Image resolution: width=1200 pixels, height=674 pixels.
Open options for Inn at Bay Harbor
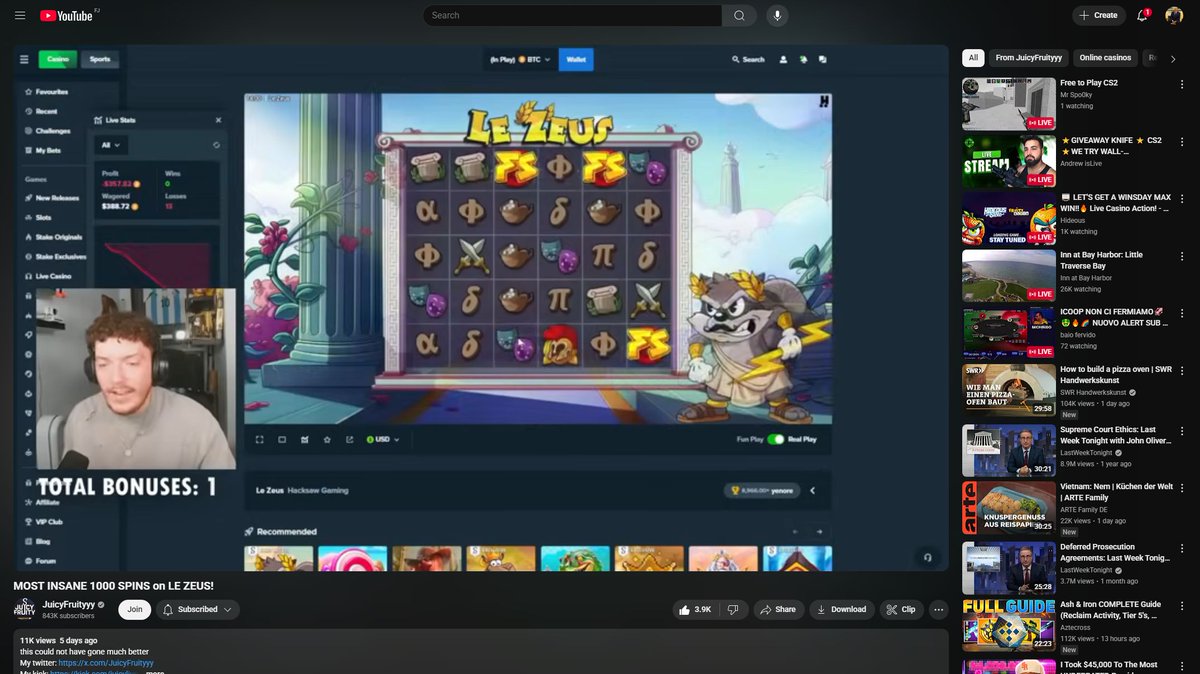pyautogui.click(x=1183, y=256)
